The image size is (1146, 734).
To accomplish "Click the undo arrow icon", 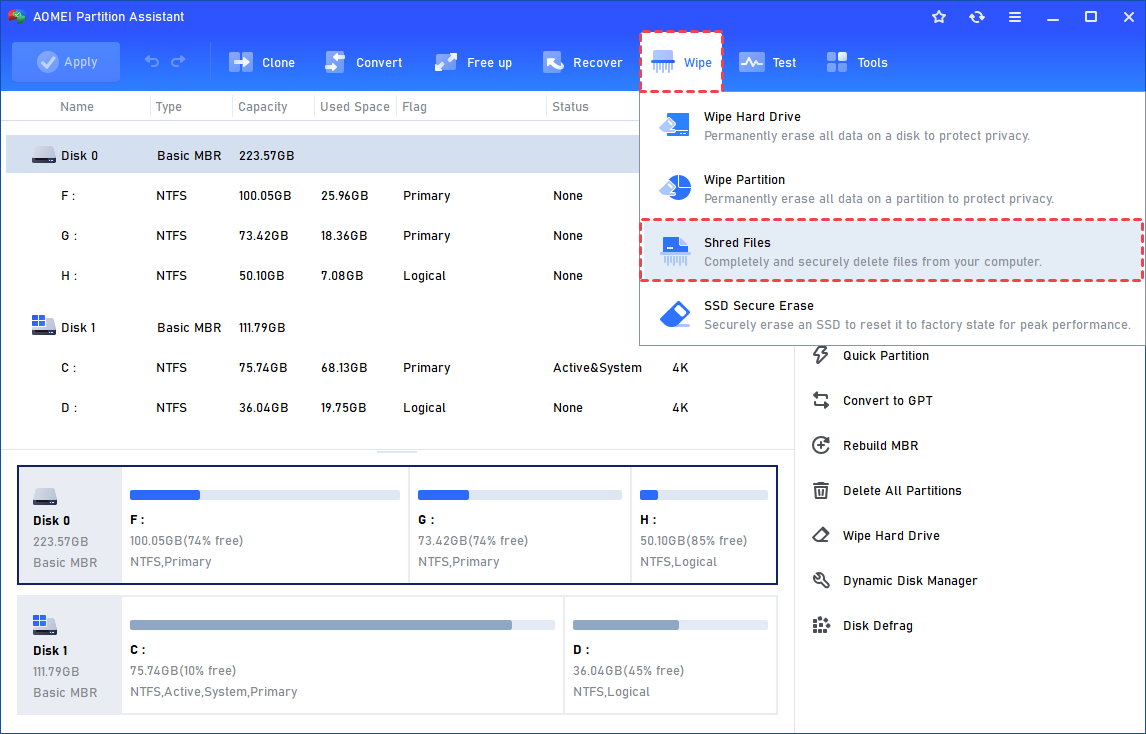I will [x=152, y=62].
